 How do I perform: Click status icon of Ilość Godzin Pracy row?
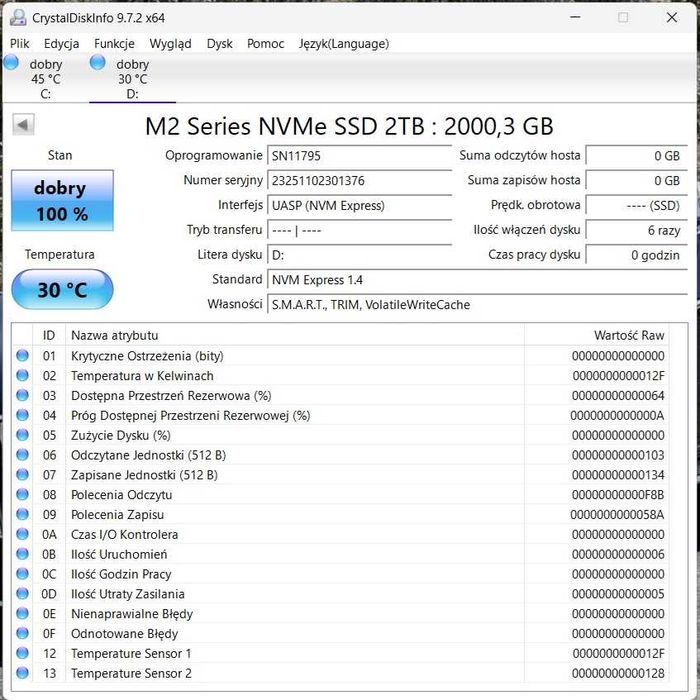(22, 574)
